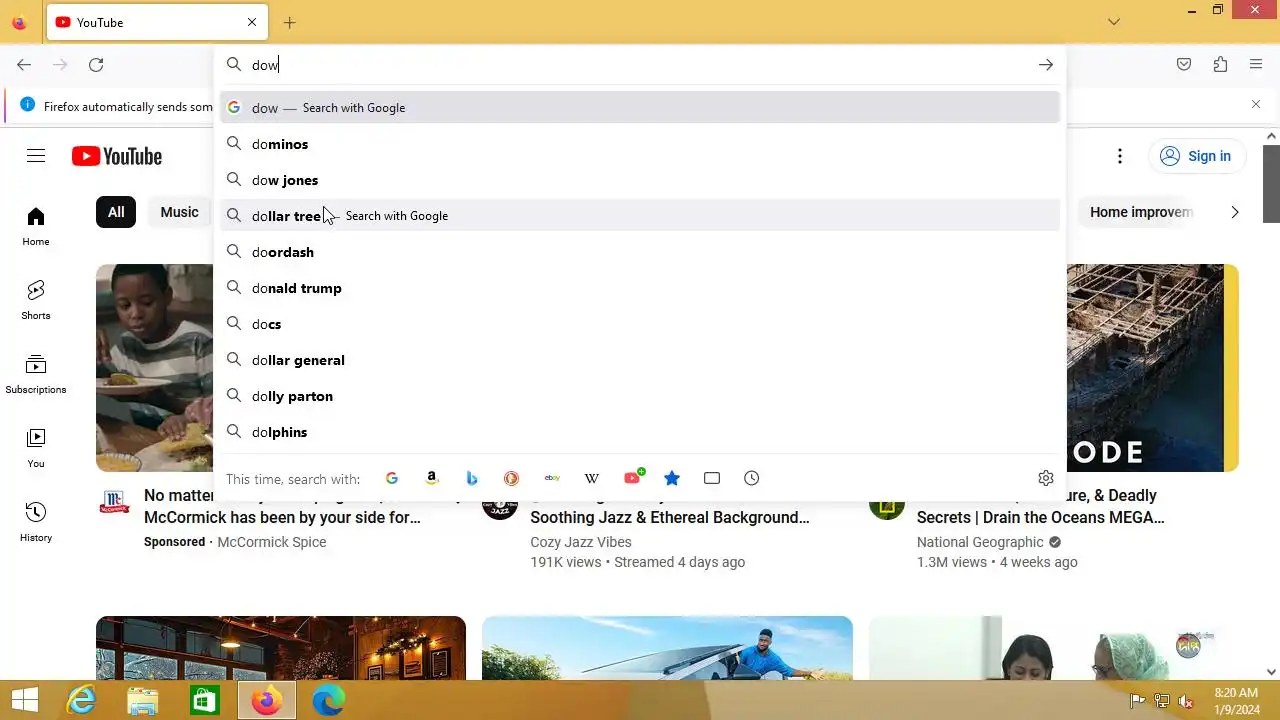Click the Sign in button
The image size is (1280, 720).
pos(1196,156)
